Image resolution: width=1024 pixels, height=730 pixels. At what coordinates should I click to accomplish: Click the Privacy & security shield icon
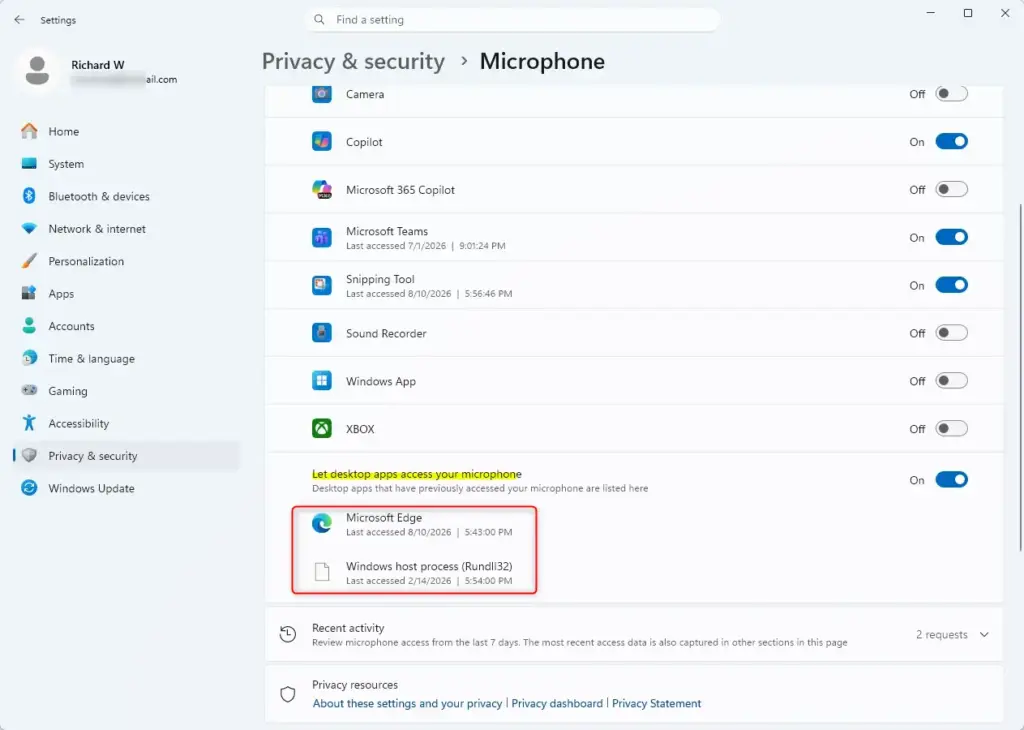[x=29, y=456]
